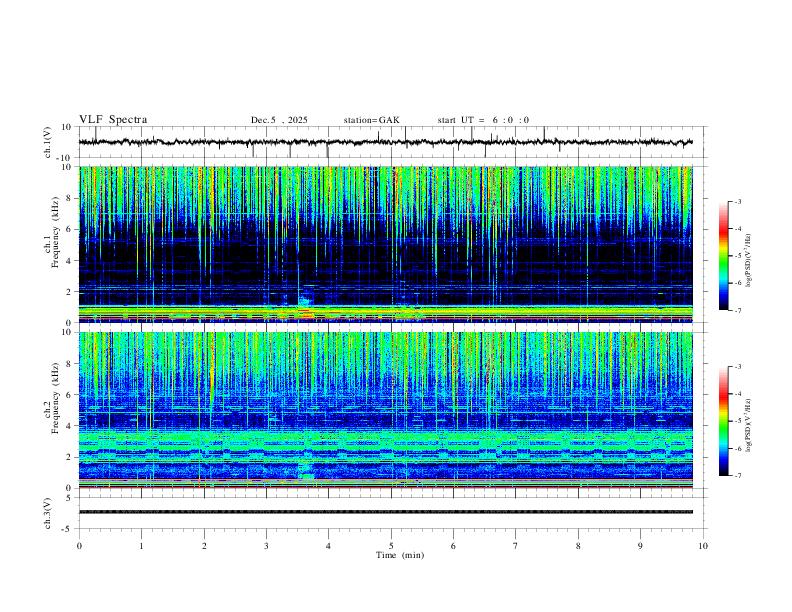This screenshot has width=792, height=612.
Task: Click the ch.1 waveform trace plot
Action: 385,142
